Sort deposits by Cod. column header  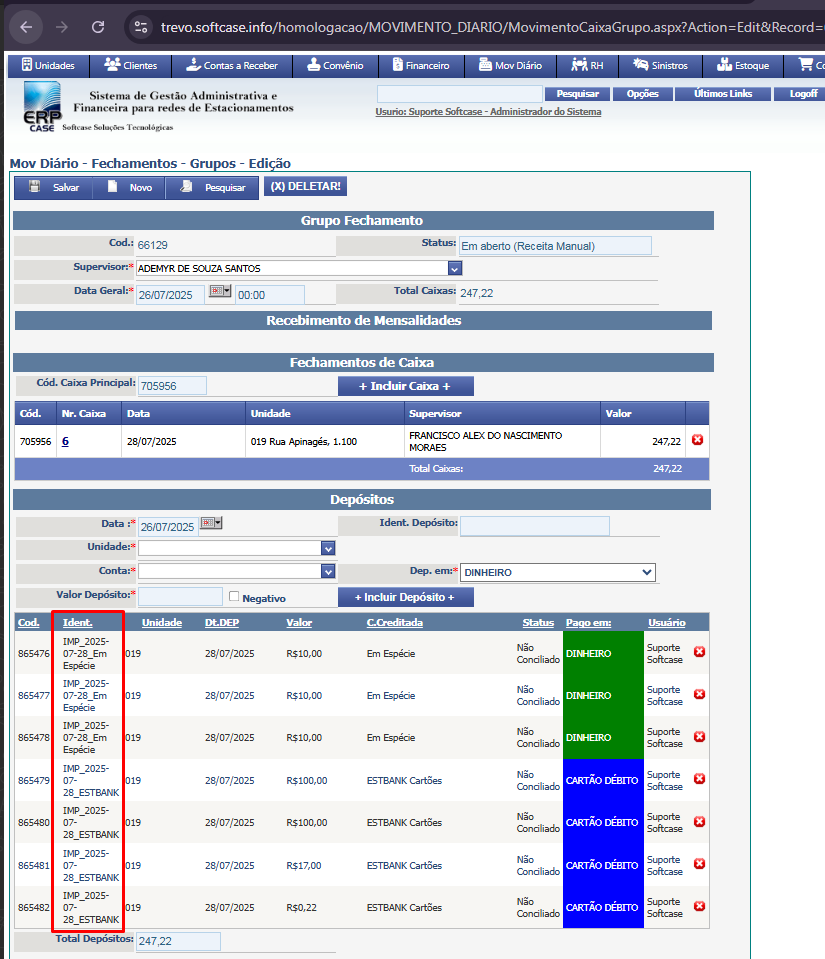point(29,623)
